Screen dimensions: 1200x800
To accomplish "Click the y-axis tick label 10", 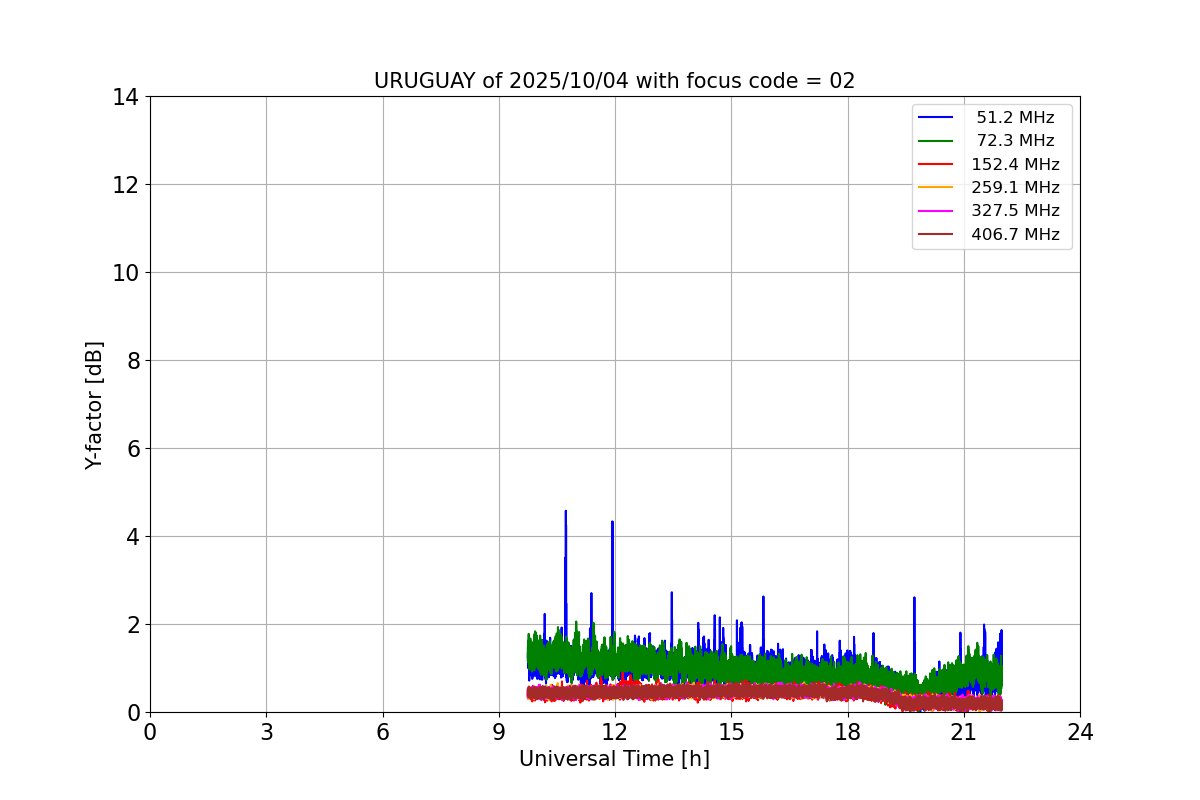I will pos(126,273).
